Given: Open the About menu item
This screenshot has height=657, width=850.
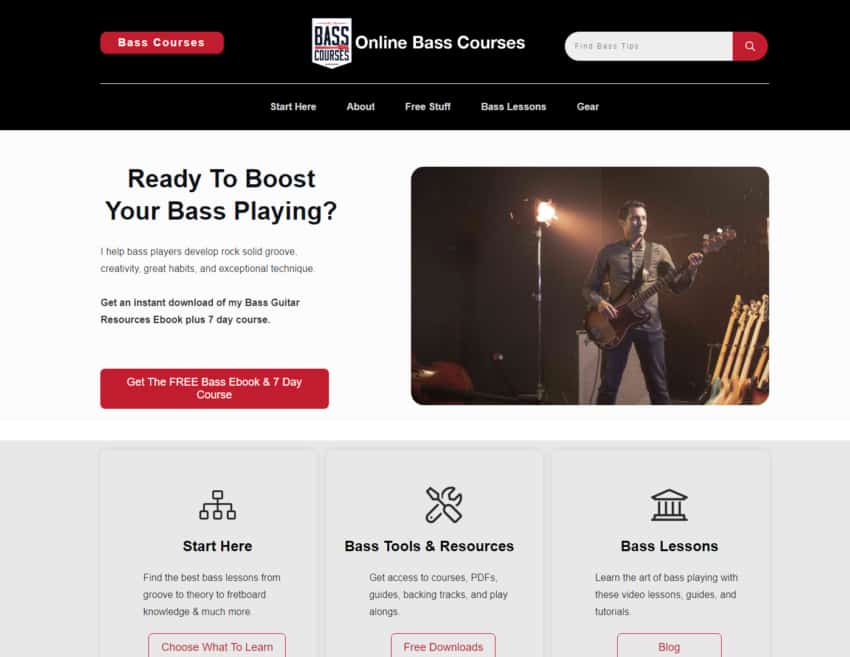Looking at the screenshot, I should 360,107.
